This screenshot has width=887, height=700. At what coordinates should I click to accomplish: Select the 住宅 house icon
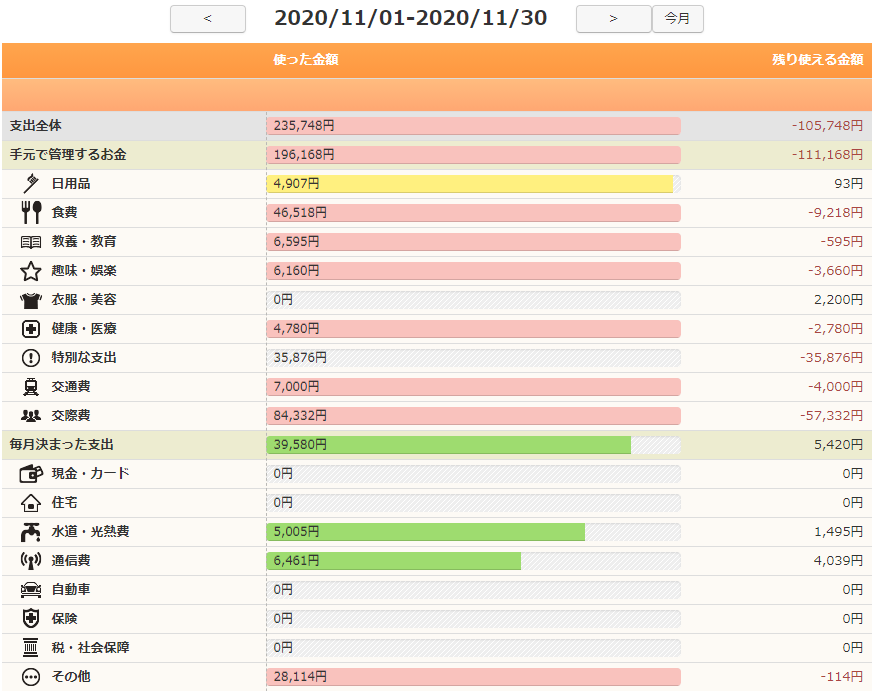point(28,502)
